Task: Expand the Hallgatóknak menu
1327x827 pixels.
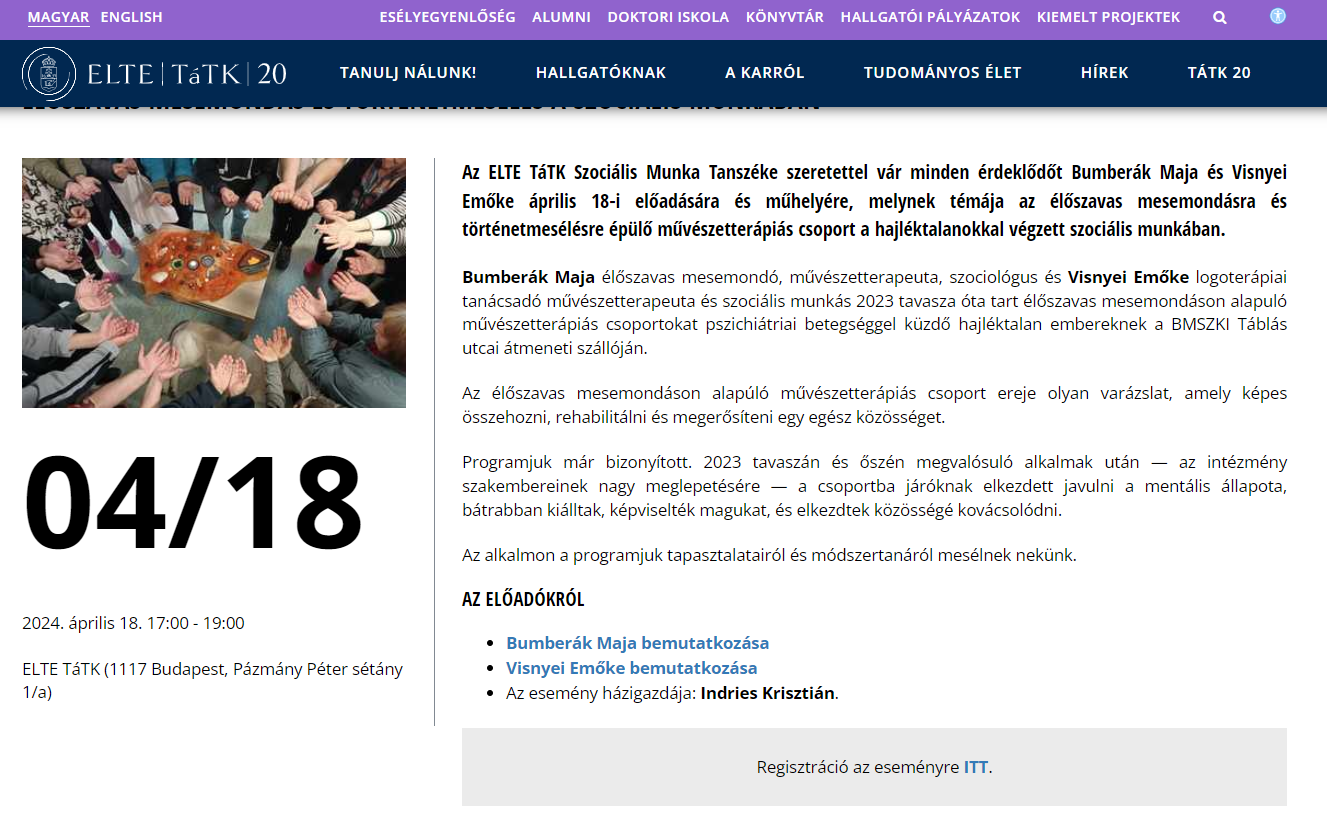Action: pyautogui.click(x=601, y=73)
